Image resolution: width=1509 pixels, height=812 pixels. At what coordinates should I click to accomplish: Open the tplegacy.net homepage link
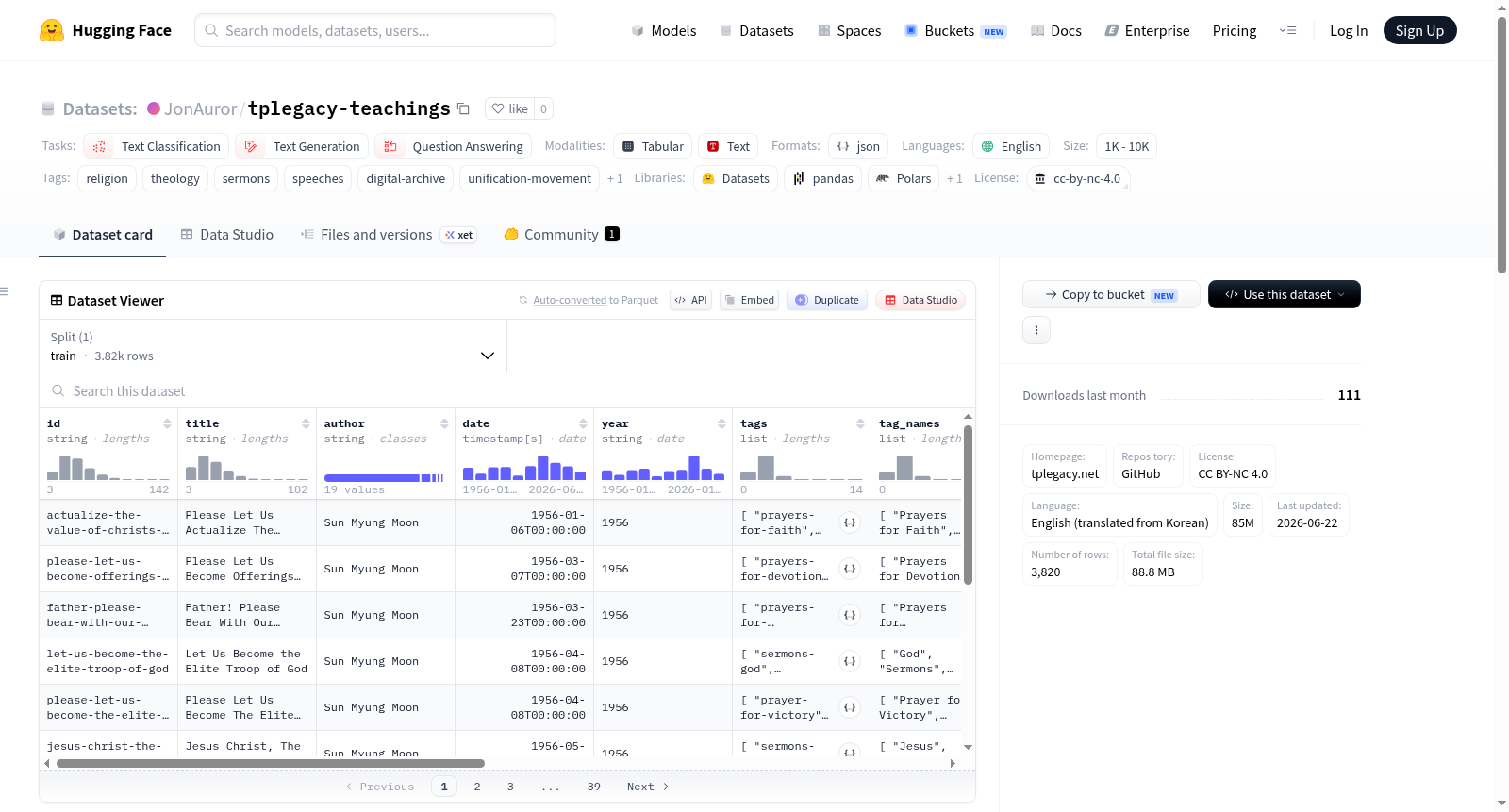(1065, 473)
